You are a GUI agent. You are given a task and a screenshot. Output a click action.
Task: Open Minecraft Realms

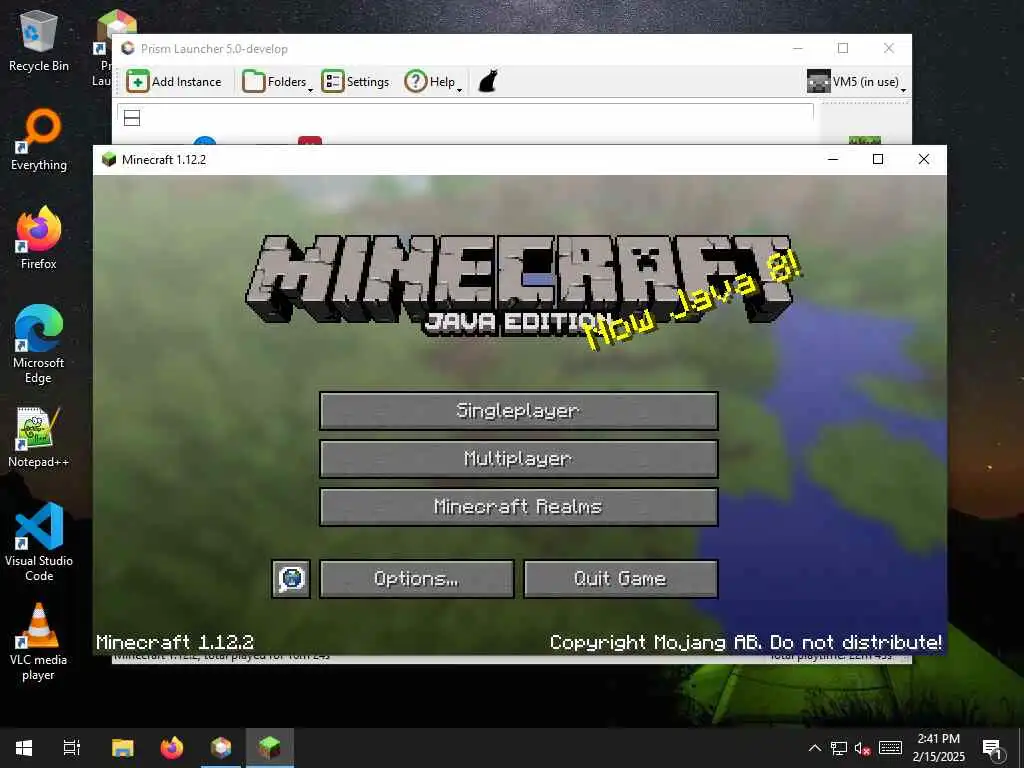tap(519, 506)
